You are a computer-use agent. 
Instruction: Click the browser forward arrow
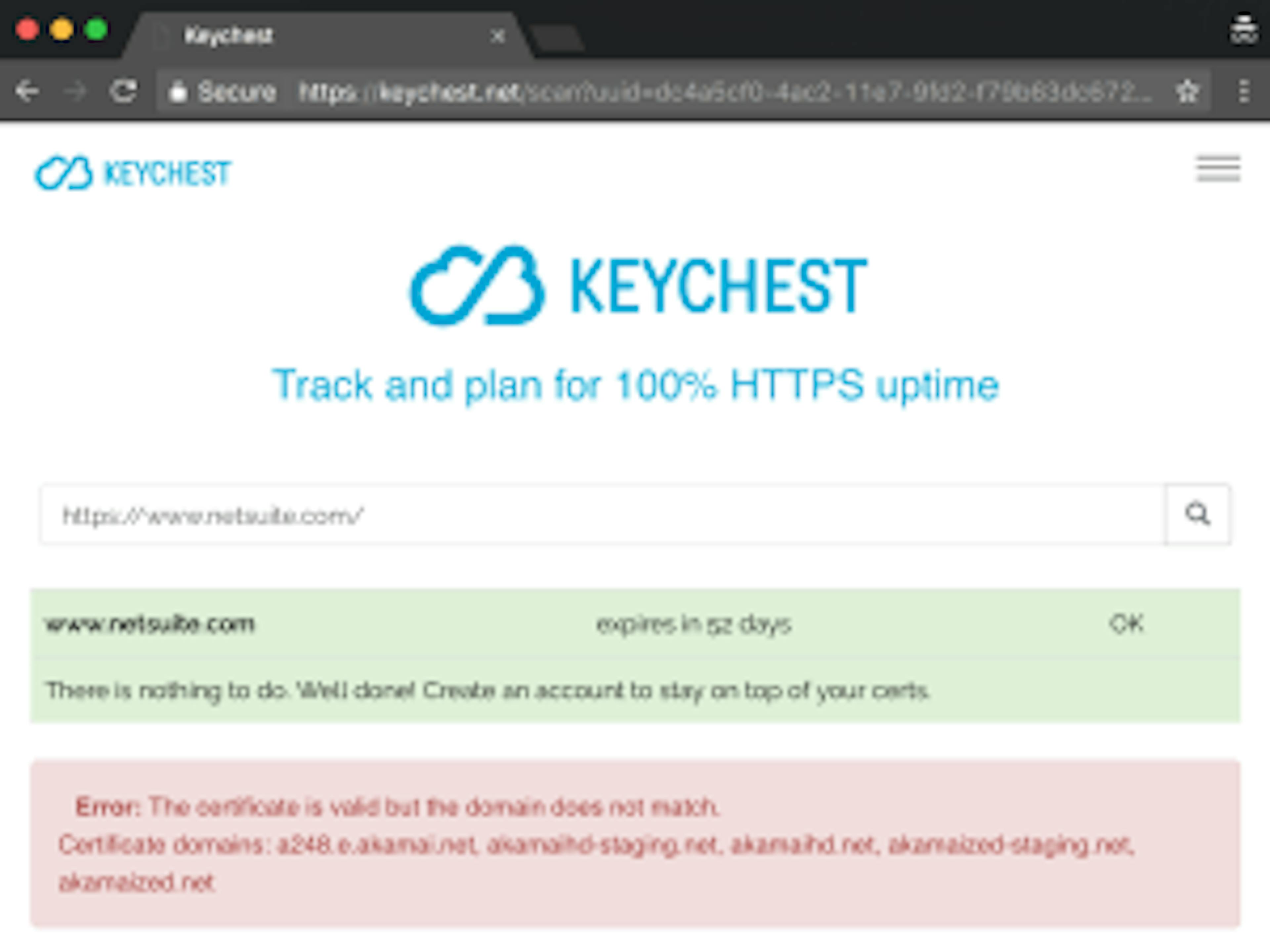pos(75,91)
